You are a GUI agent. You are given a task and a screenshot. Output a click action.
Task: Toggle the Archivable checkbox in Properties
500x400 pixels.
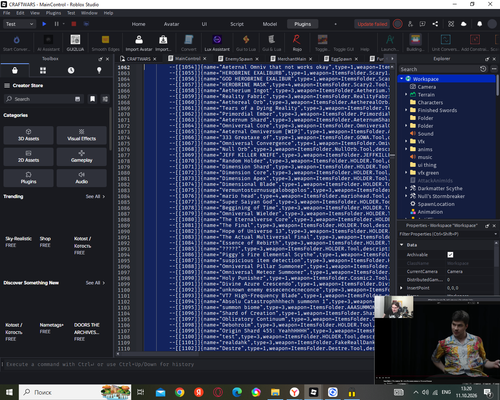450,255
